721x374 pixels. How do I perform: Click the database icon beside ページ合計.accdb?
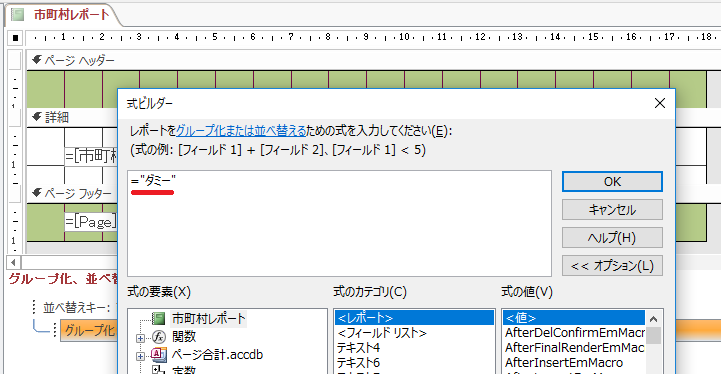(x=159, y=355)
